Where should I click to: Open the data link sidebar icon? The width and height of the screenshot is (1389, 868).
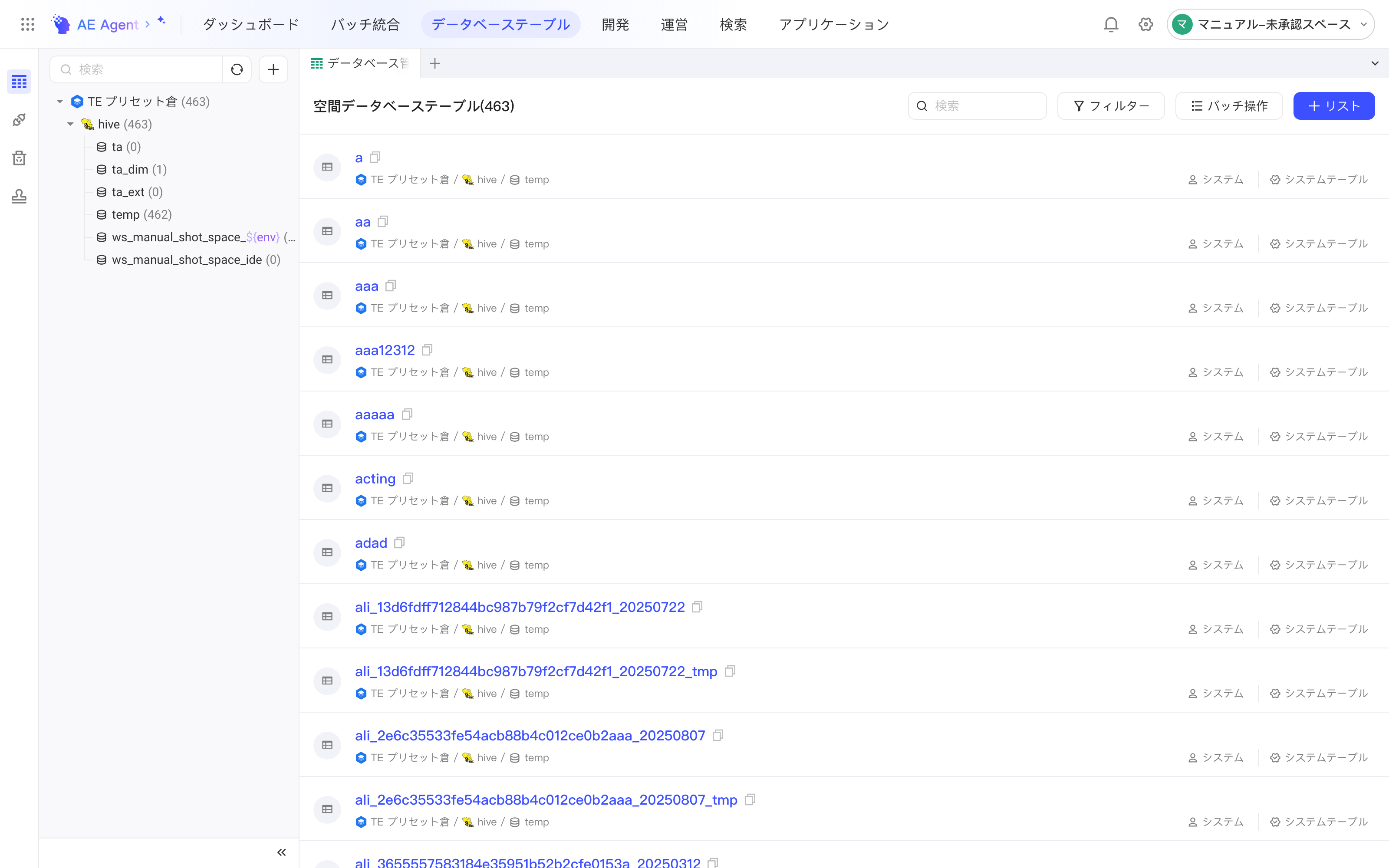(19, 120)
